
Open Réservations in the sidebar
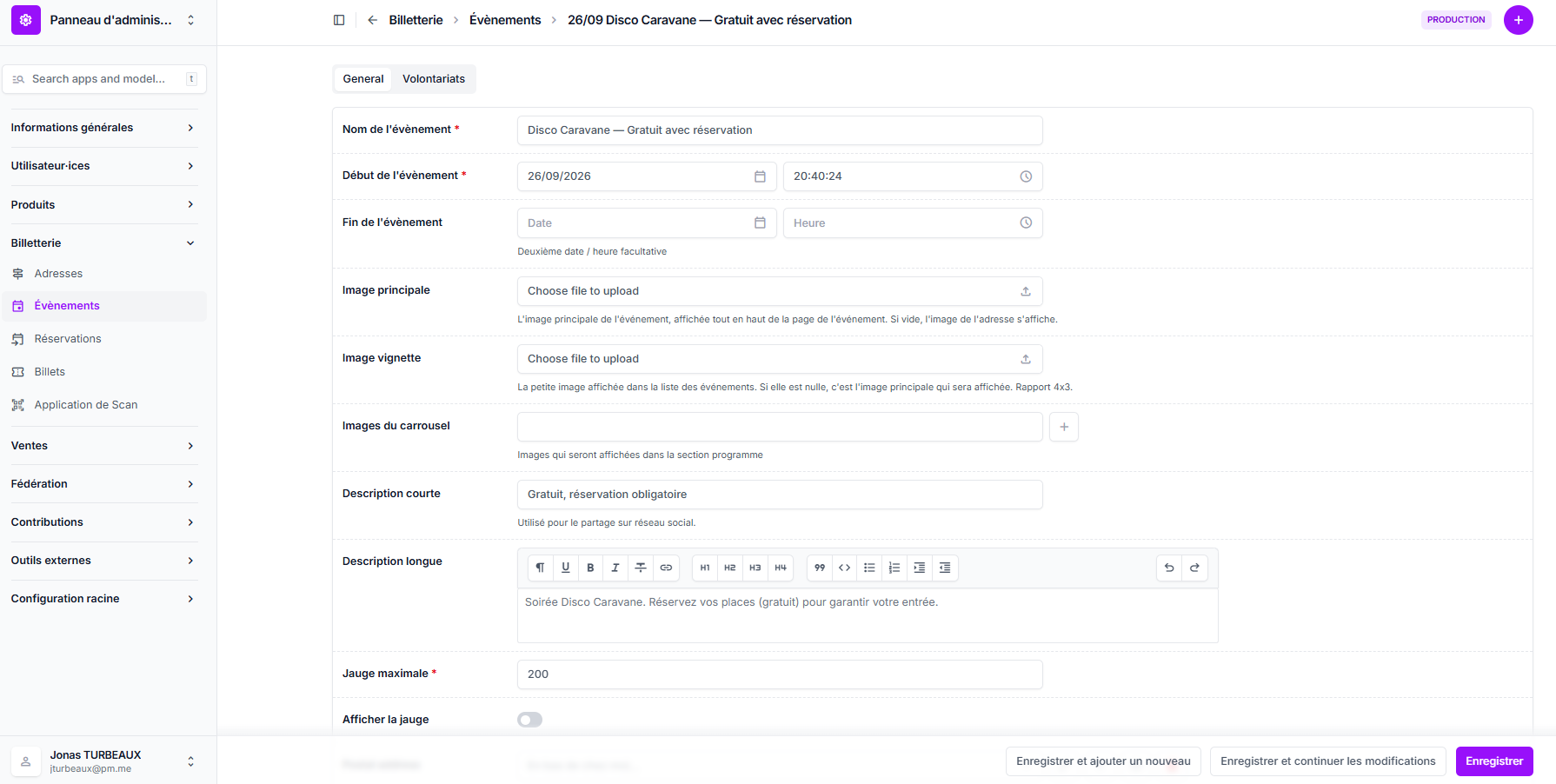pyautogui.click(x=68, y=339)
